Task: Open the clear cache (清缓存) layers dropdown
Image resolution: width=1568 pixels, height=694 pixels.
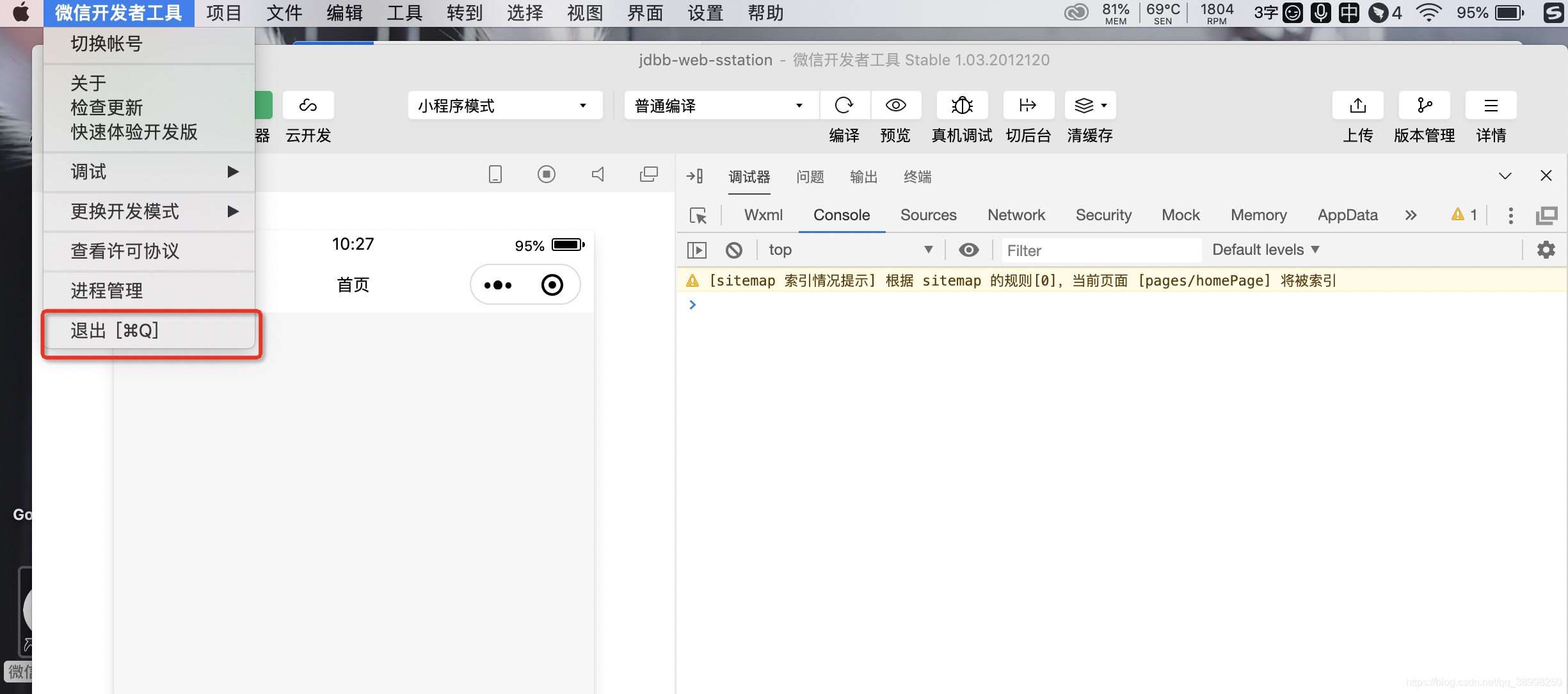Action: tap(1090, 105)
